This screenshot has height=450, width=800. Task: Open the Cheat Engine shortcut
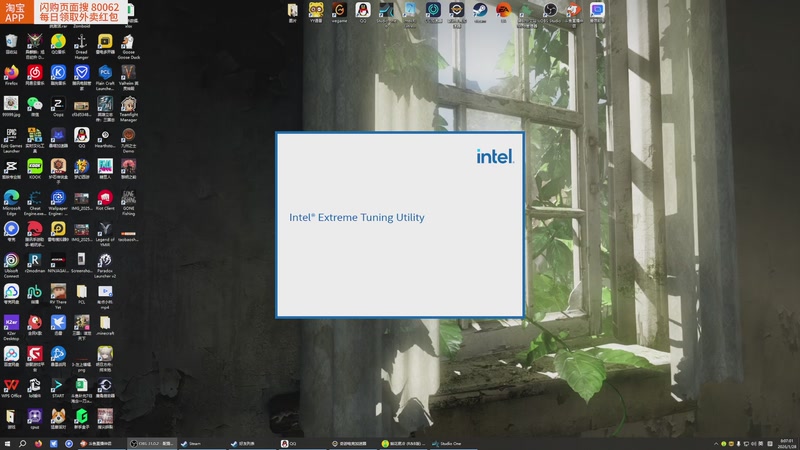35,202
